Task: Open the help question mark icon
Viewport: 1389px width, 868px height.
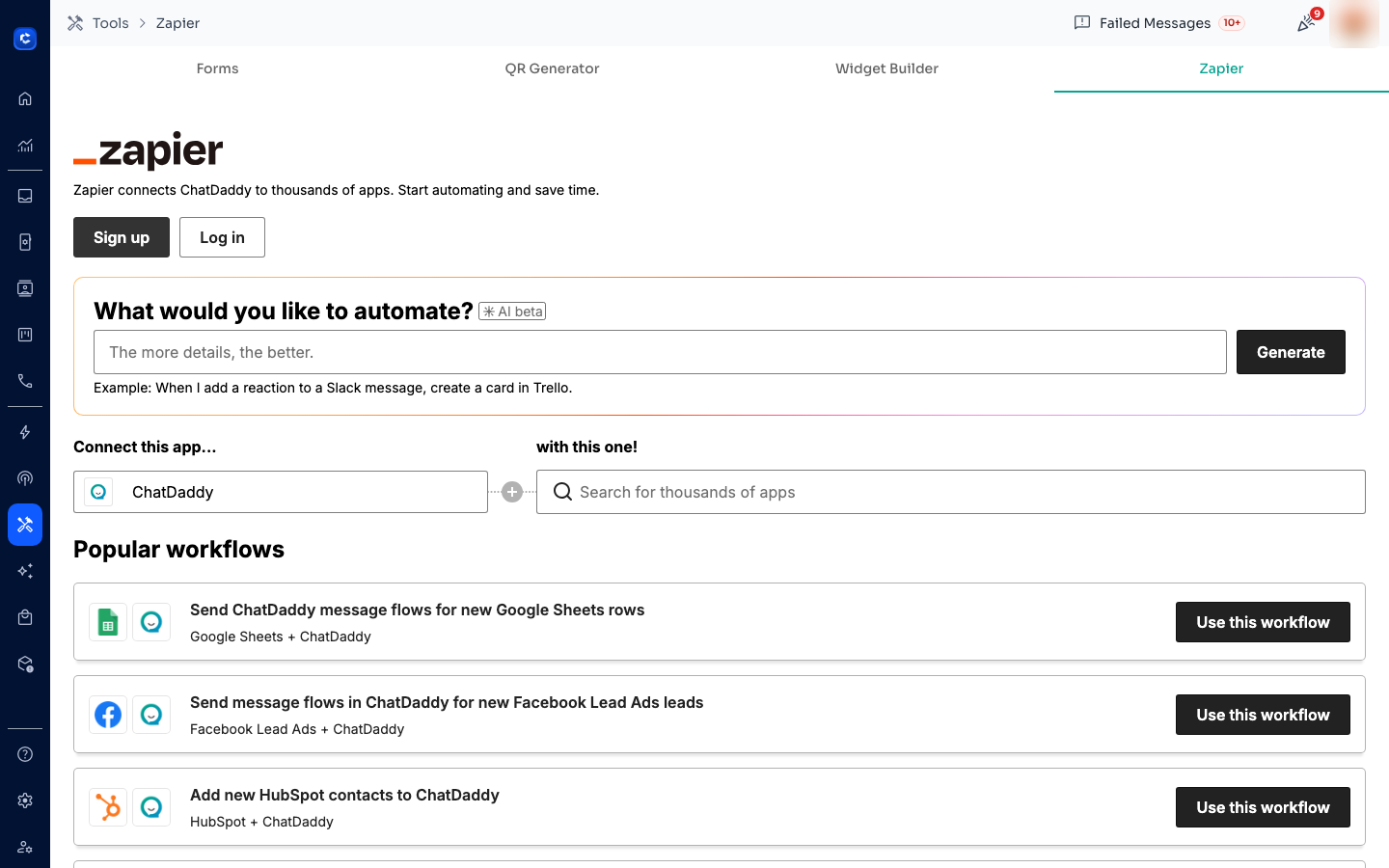Action: pos(25,754)
